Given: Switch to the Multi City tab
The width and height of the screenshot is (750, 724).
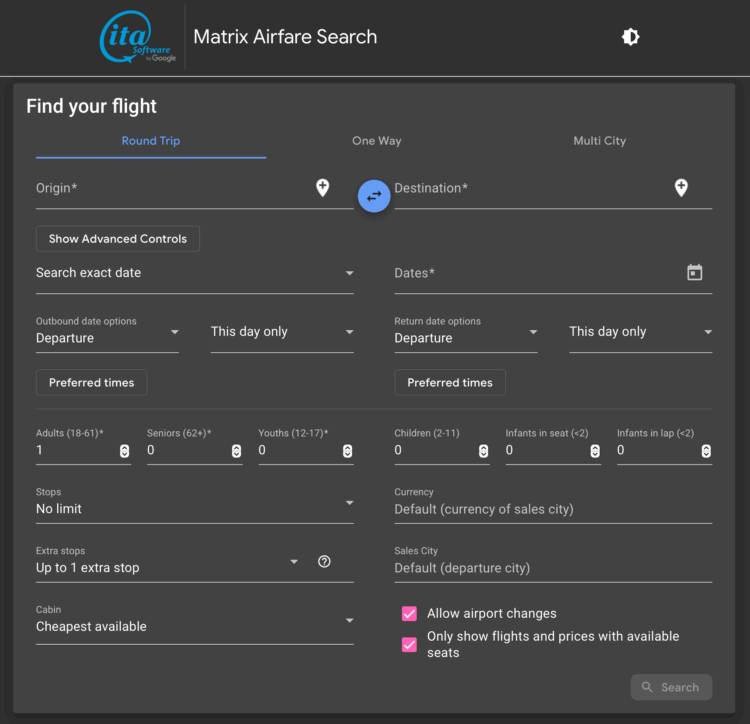Looking at the screenshot, I should 599,141.
